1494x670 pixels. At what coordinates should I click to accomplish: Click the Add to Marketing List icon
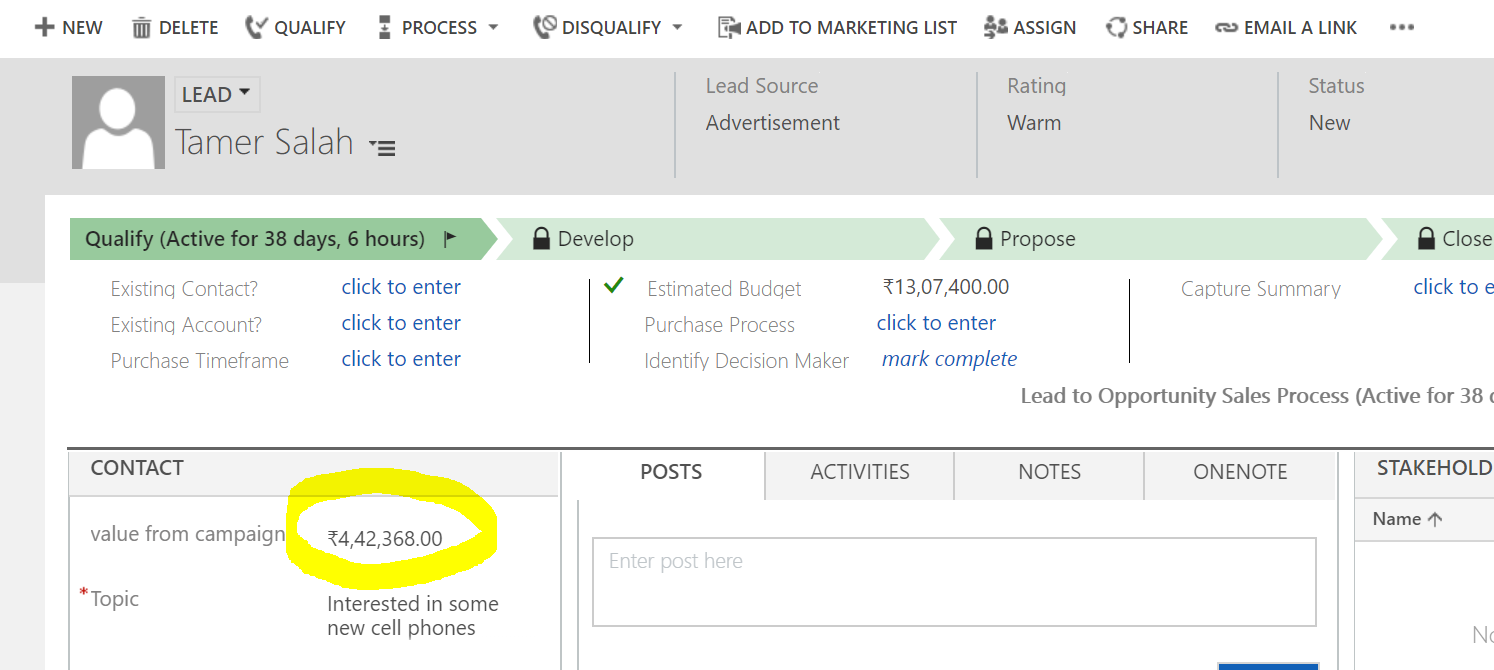[x=729, y=27]
